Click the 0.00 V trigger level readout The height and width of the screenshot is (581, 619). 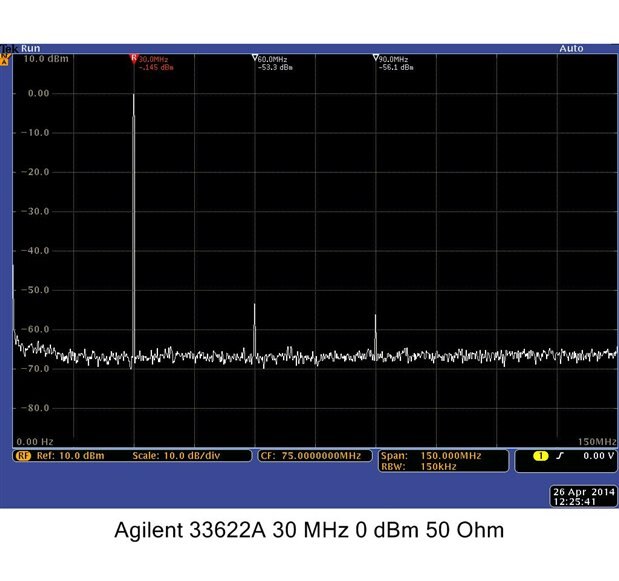click(598, 456)
